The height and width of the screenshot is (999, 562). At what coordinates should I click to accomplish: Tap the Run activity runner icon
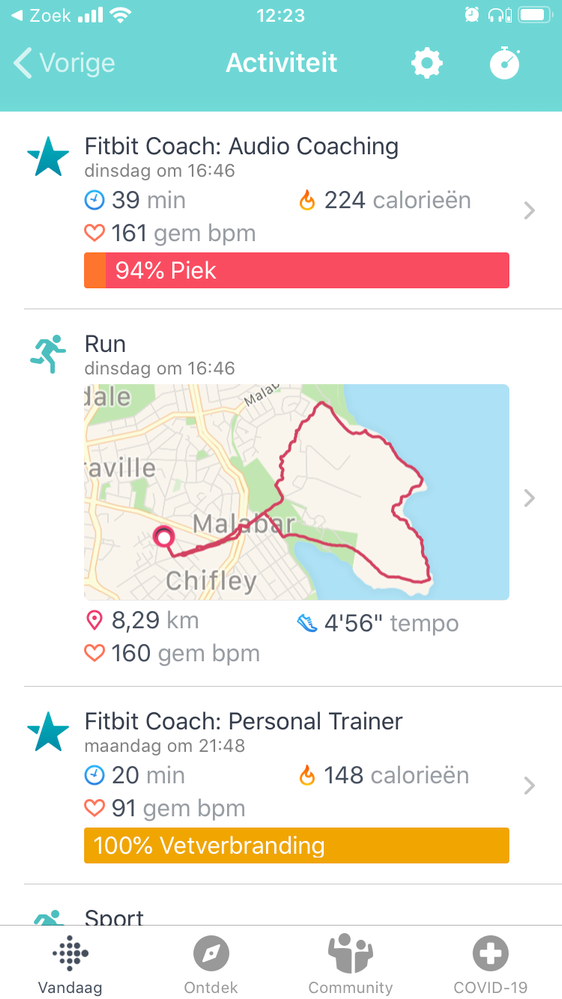(48, 354)
